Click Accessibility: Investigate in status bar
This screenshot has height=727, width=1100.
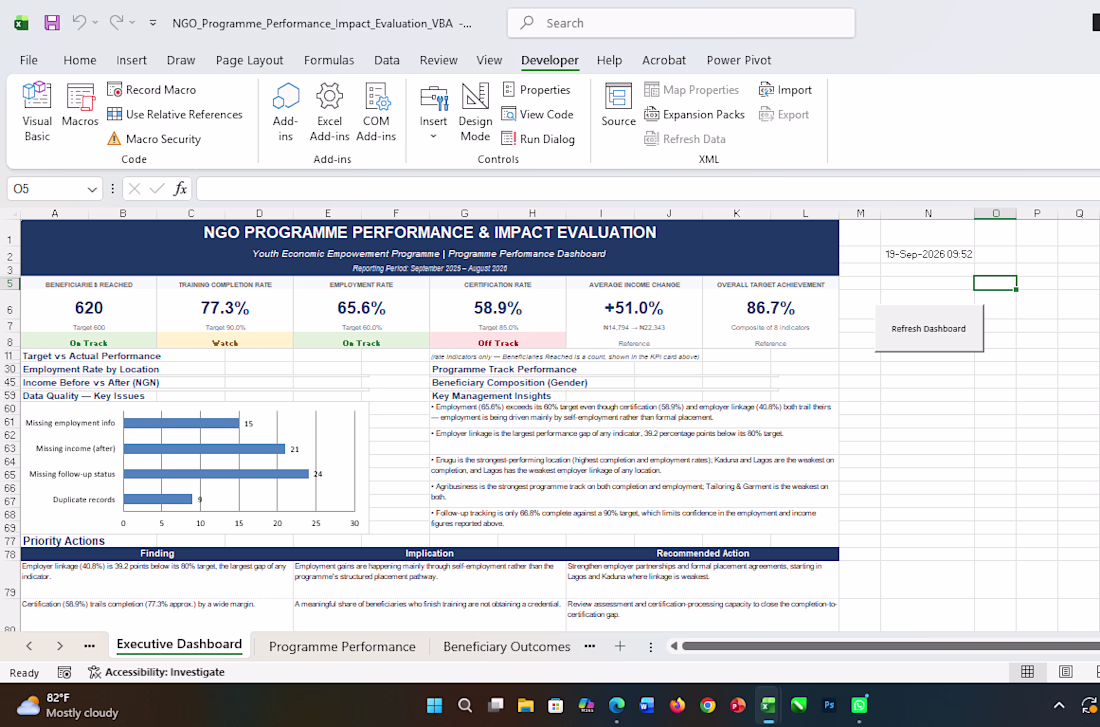point(156,672)
